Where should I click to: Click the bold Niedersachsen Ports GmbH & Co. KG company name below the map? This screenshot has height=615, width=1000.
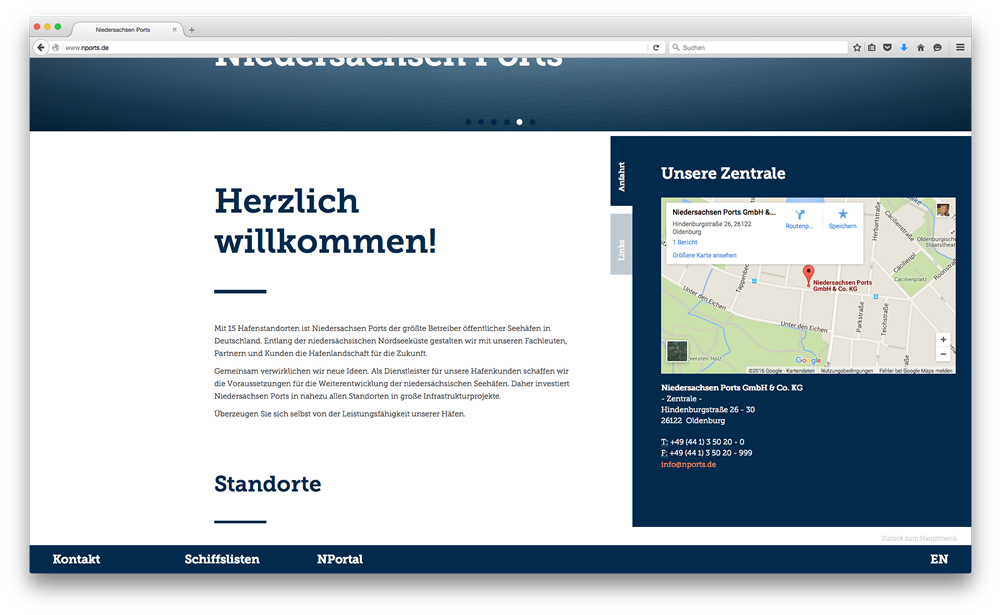coord(732,387)
